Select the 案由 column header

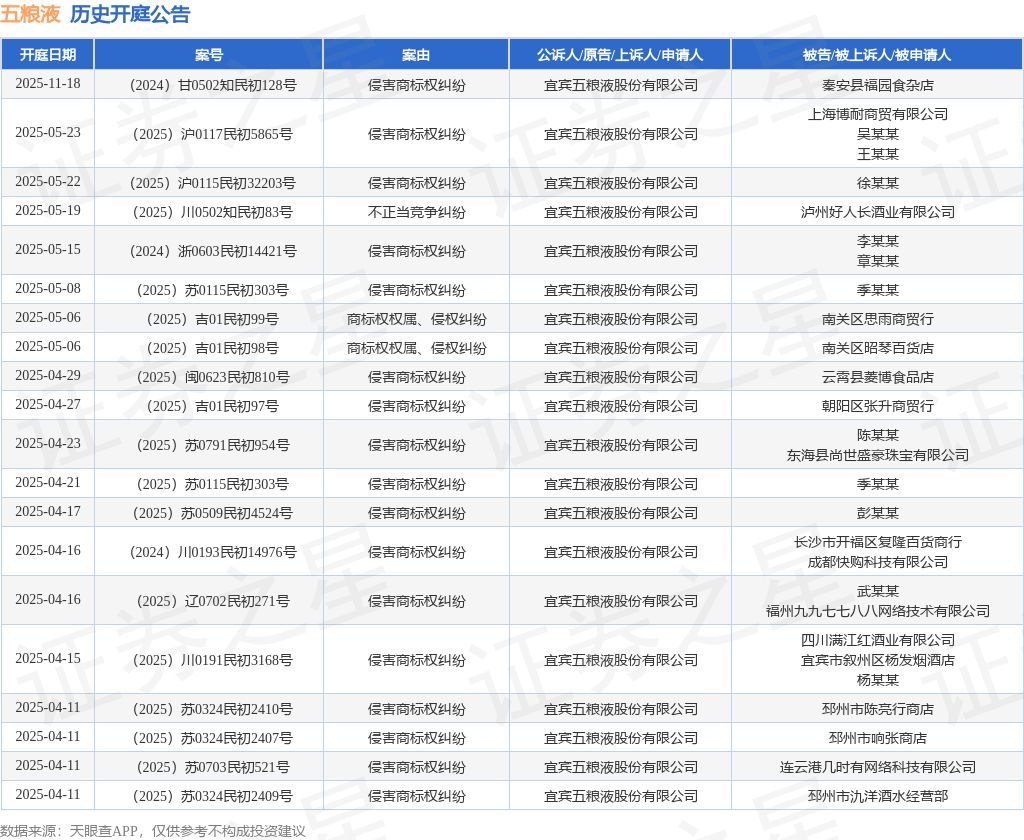[x=416, y=55]
